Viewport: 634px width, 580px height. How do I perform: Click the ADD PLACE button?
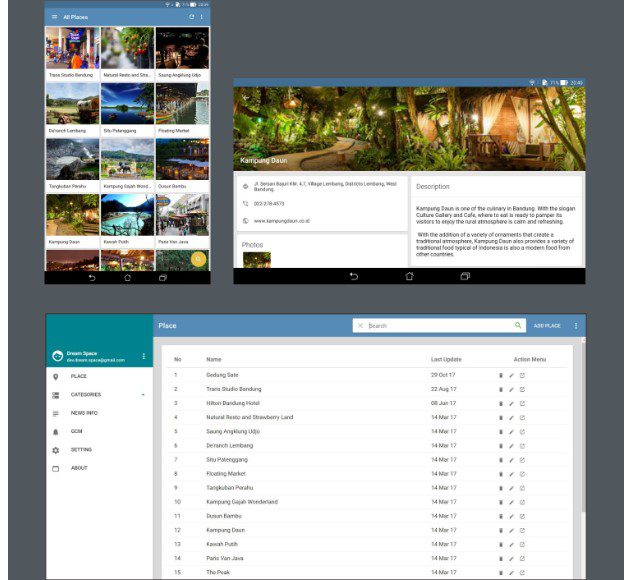tap(547, 326)
